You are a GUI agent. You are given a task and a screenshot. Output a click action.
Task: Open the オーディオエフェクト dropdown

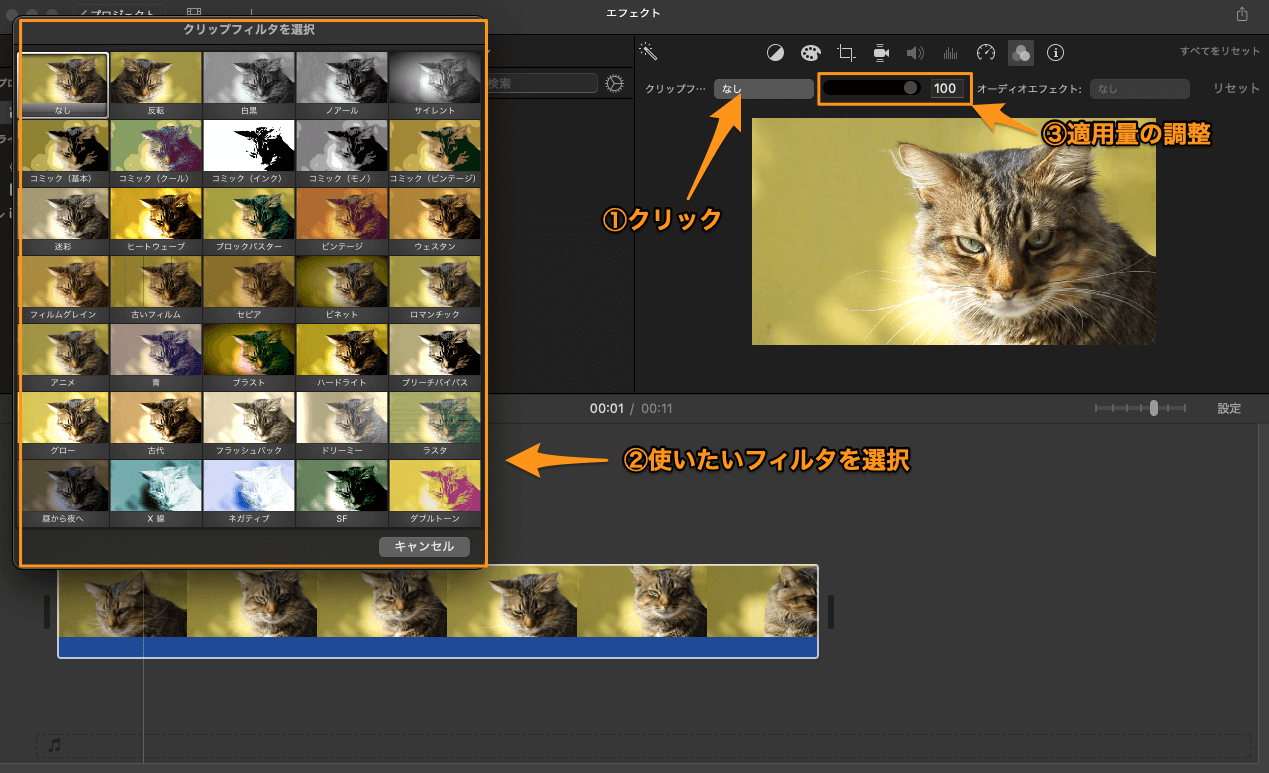coord(1139,88)
